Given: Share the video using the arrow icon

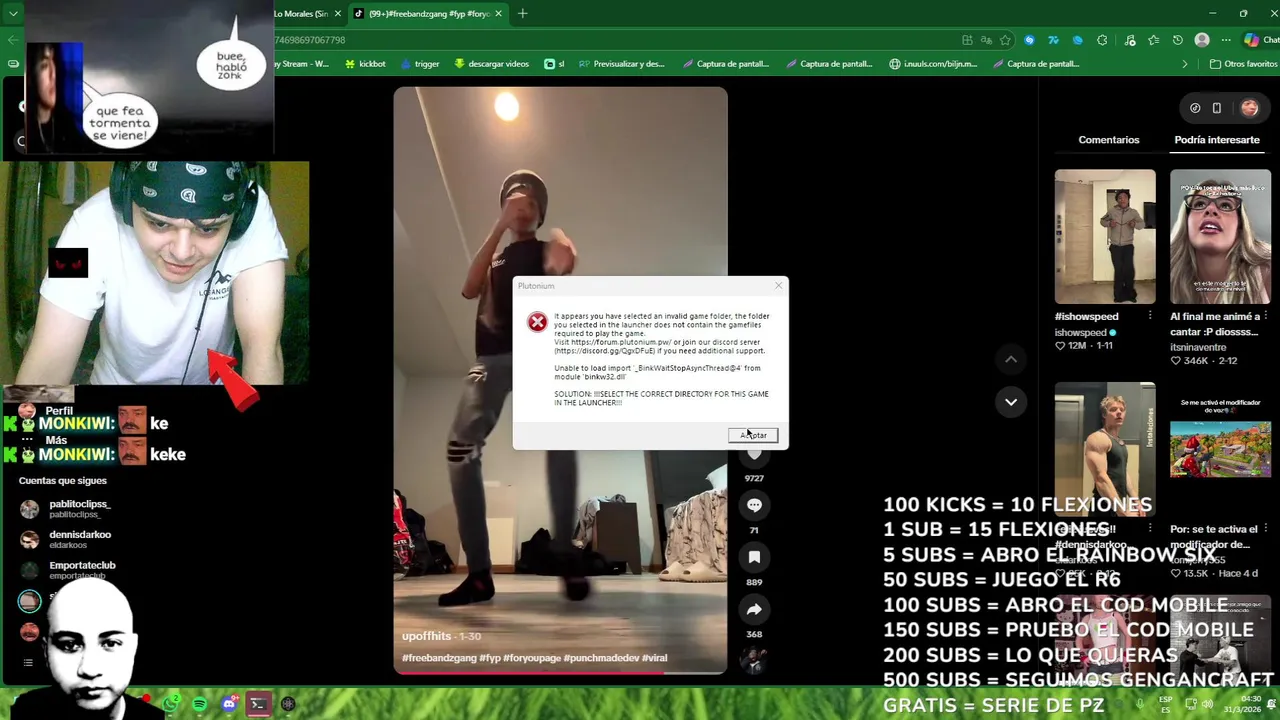Looking at the screenshot, I should point(754,609).
